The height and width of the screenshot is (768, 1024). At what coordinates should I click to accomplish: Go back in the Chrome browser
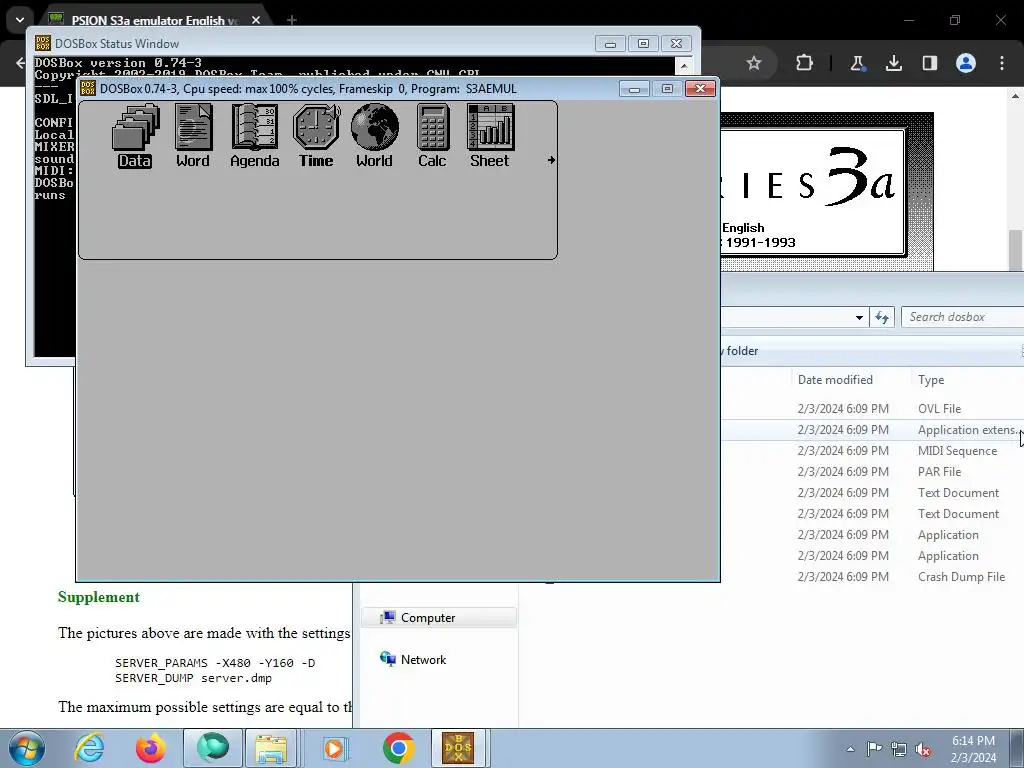tap(20, 63)
